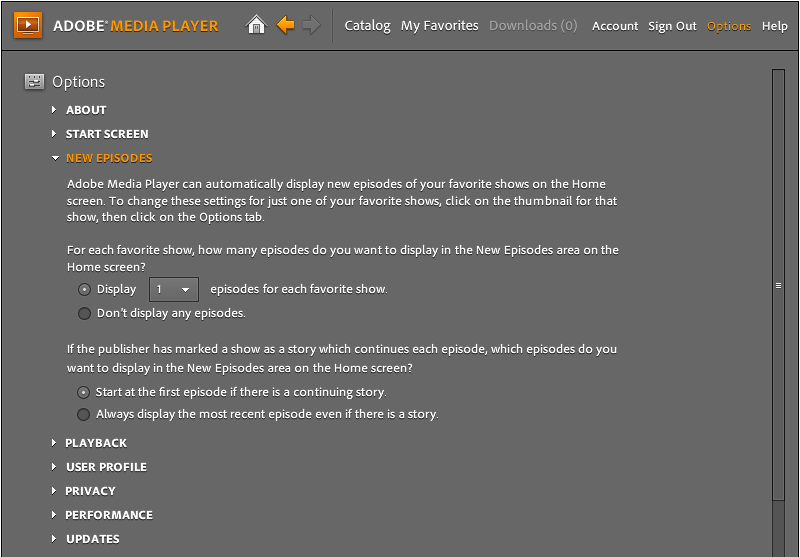The image size is (800, 557).
Task: Click the Options panel icon
Action: (34, 82)
